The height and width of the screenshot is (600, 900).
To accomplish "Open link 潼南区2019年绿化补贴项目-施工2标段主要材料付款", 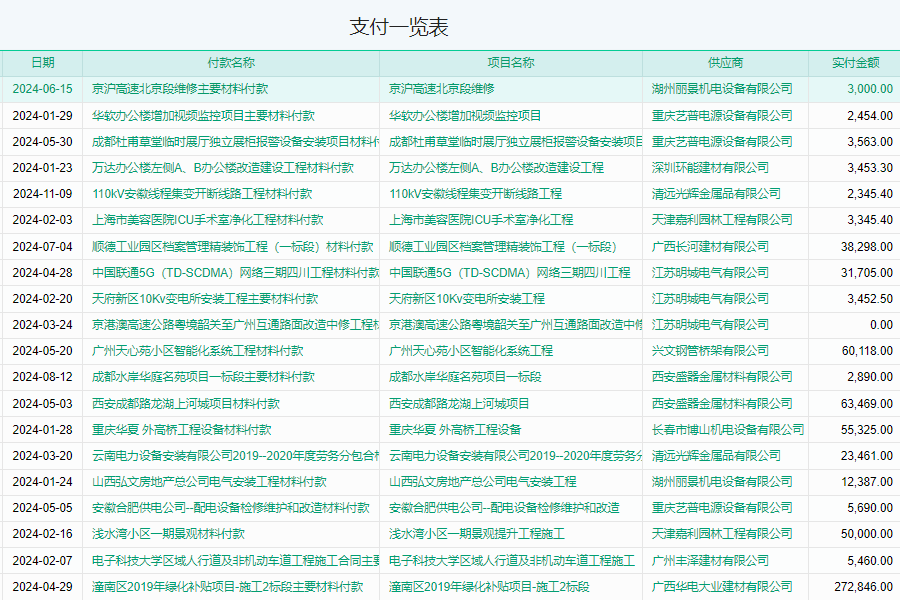I will pos(228,586).
